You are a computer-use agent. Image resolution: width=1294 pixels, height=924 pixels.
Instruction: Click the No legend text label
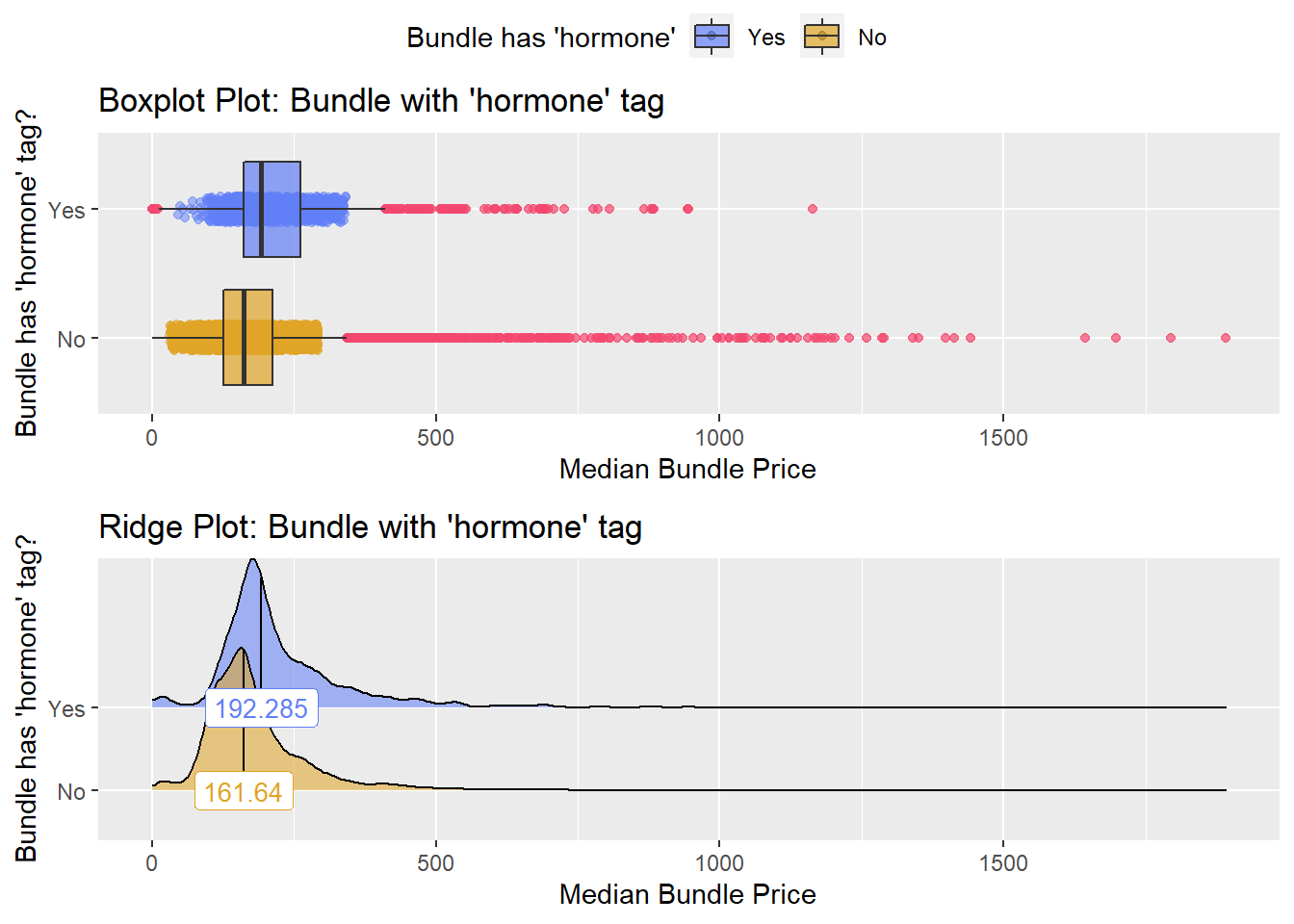tap(872, 38)
